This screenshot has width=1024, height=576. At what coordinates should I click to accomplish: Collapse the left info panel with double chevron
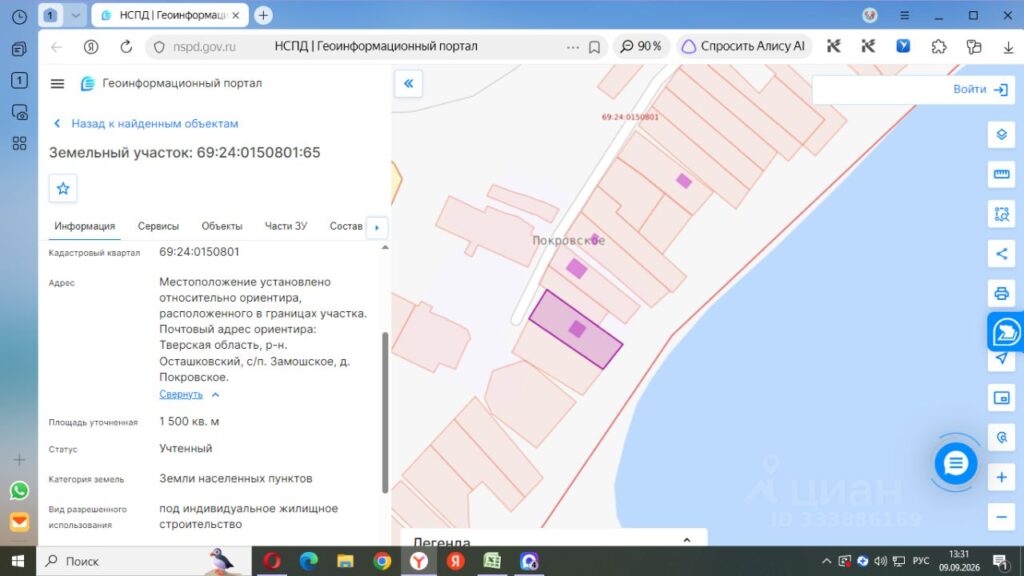tap(408, 84)
